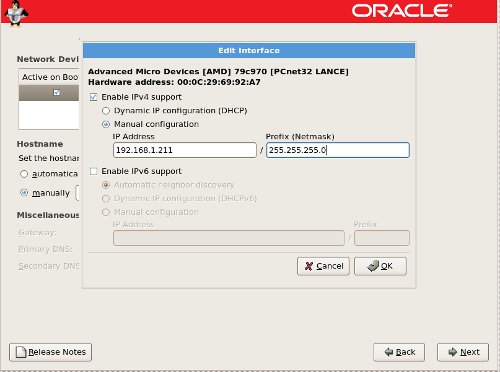Viewport: 500px width, 372px height.
Task: Go Back to previous installer step
Action: 399,352
